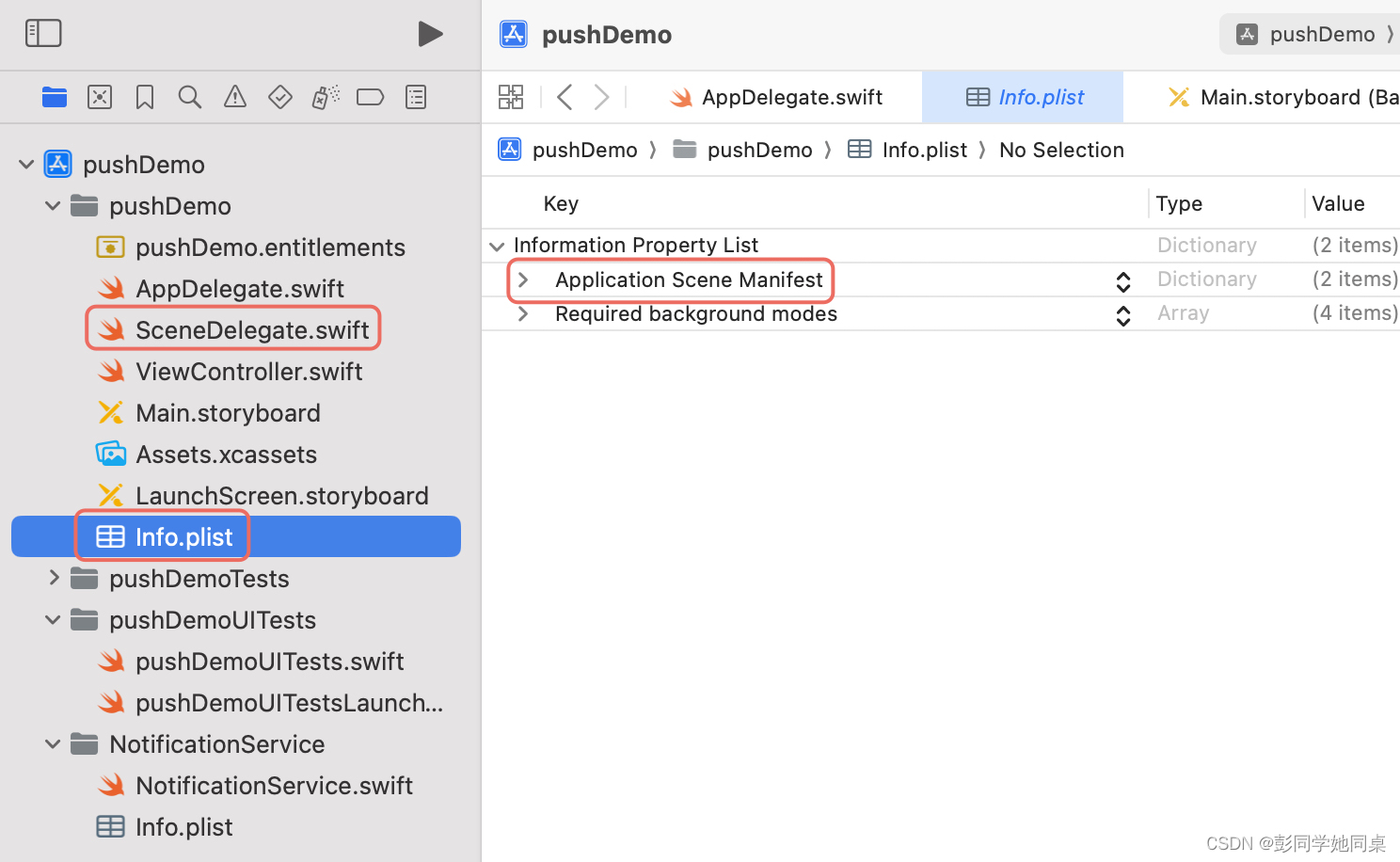Open the Report navigator icon

(x=416, y=97)
